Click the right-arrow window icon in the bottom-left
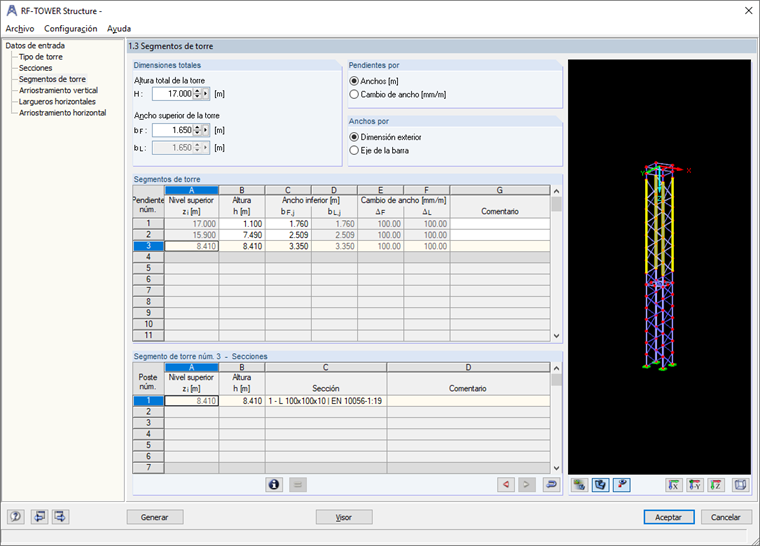Image resolution: width=760 pixels, height=546 pixels. point(61,517)
